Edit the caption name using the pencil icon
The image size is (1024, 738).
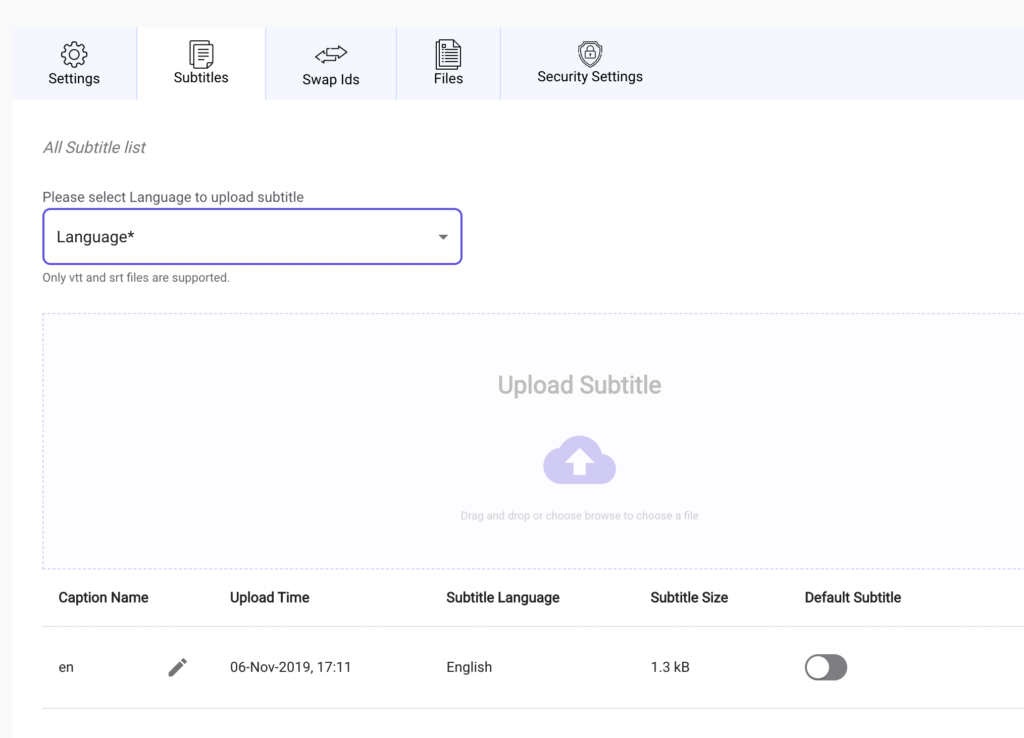[x=177, y=667]
